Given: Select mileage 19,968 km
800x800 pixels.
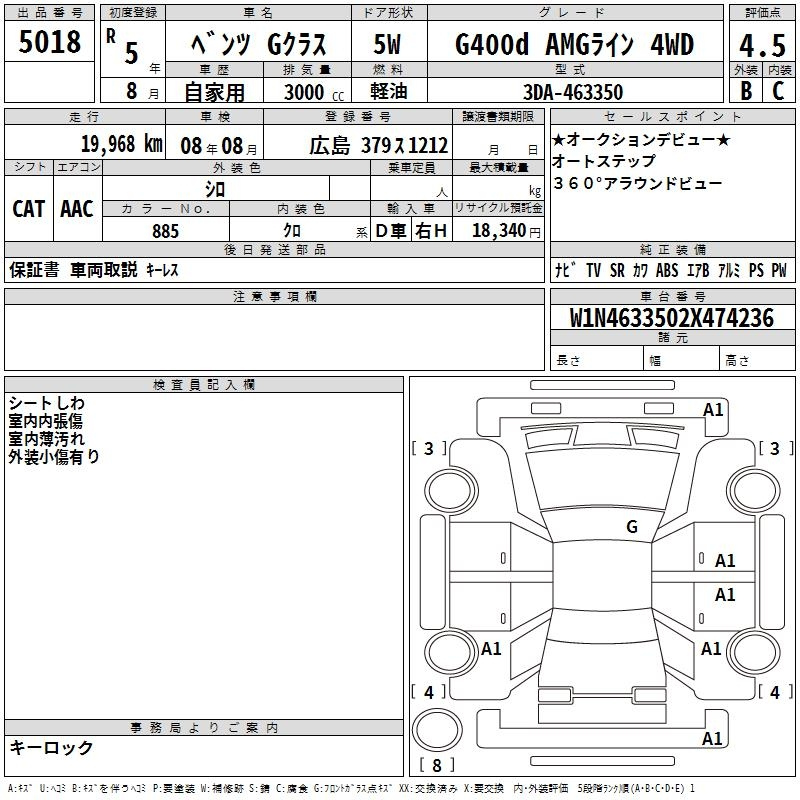Looking at the screenshot, I should (x=121, y=144).
